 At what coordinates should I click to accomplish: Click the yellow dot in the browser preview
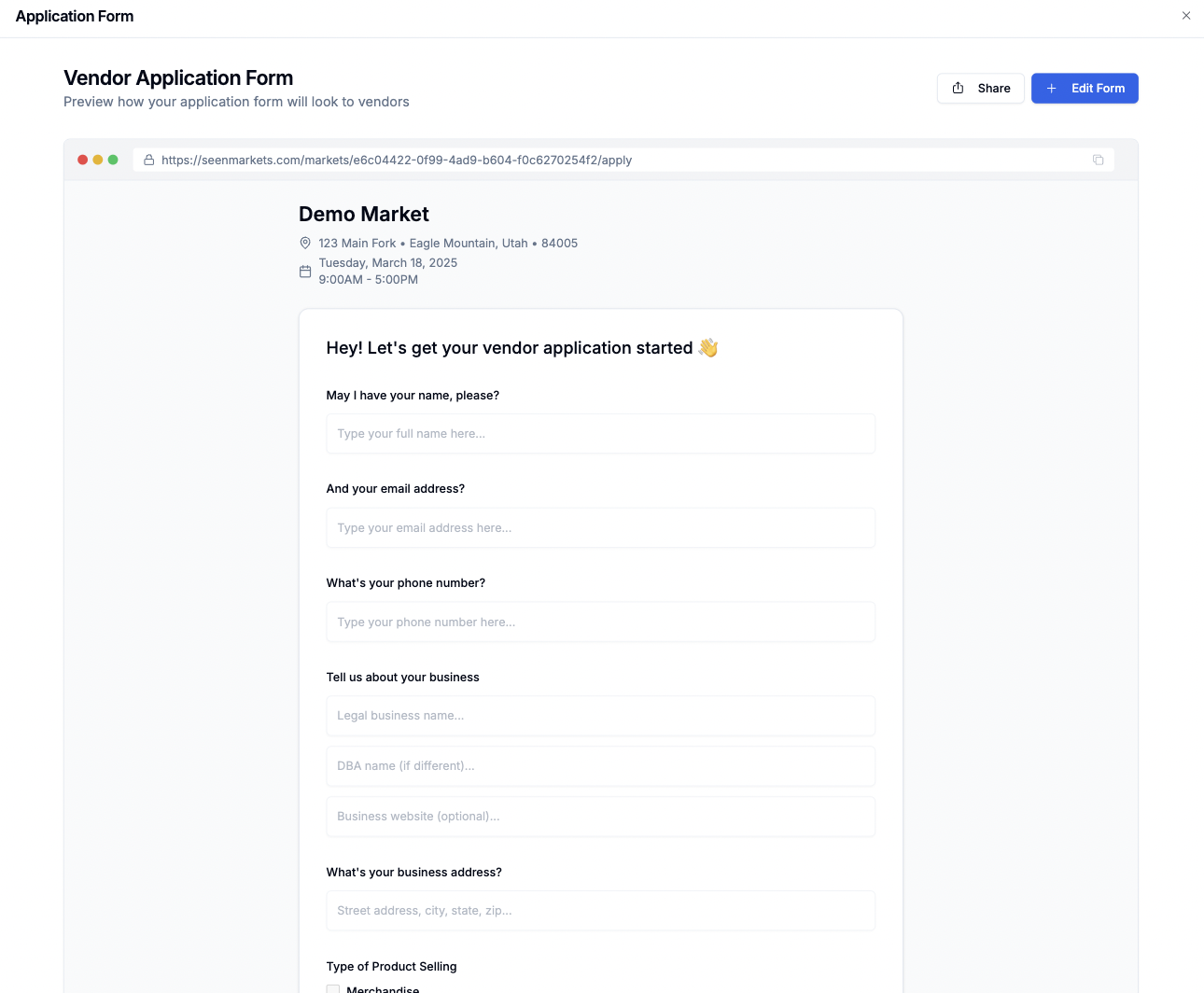[x=97, y=160]
